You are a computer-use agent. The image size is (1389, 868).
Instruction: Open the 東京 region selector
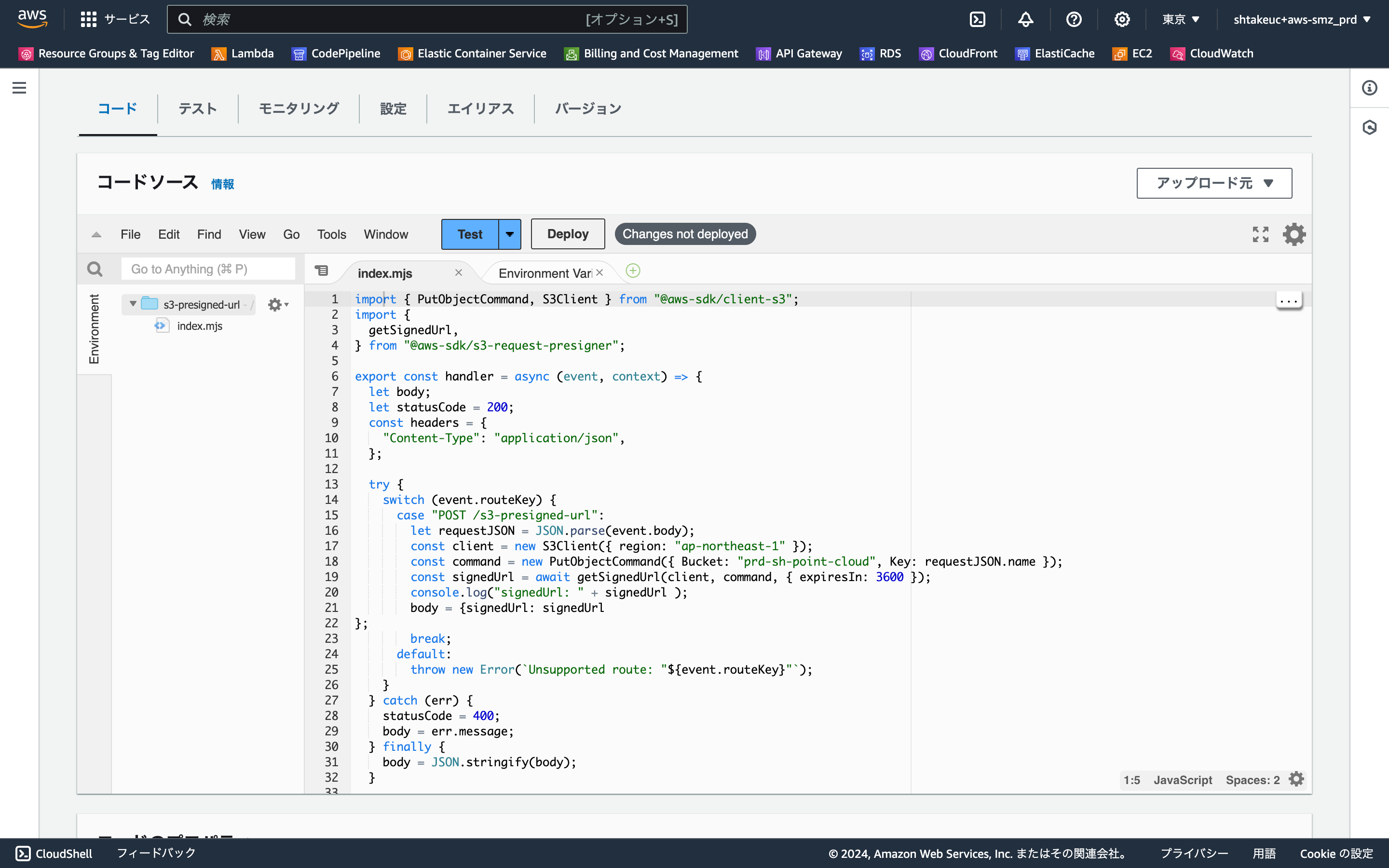(1180, 19)
